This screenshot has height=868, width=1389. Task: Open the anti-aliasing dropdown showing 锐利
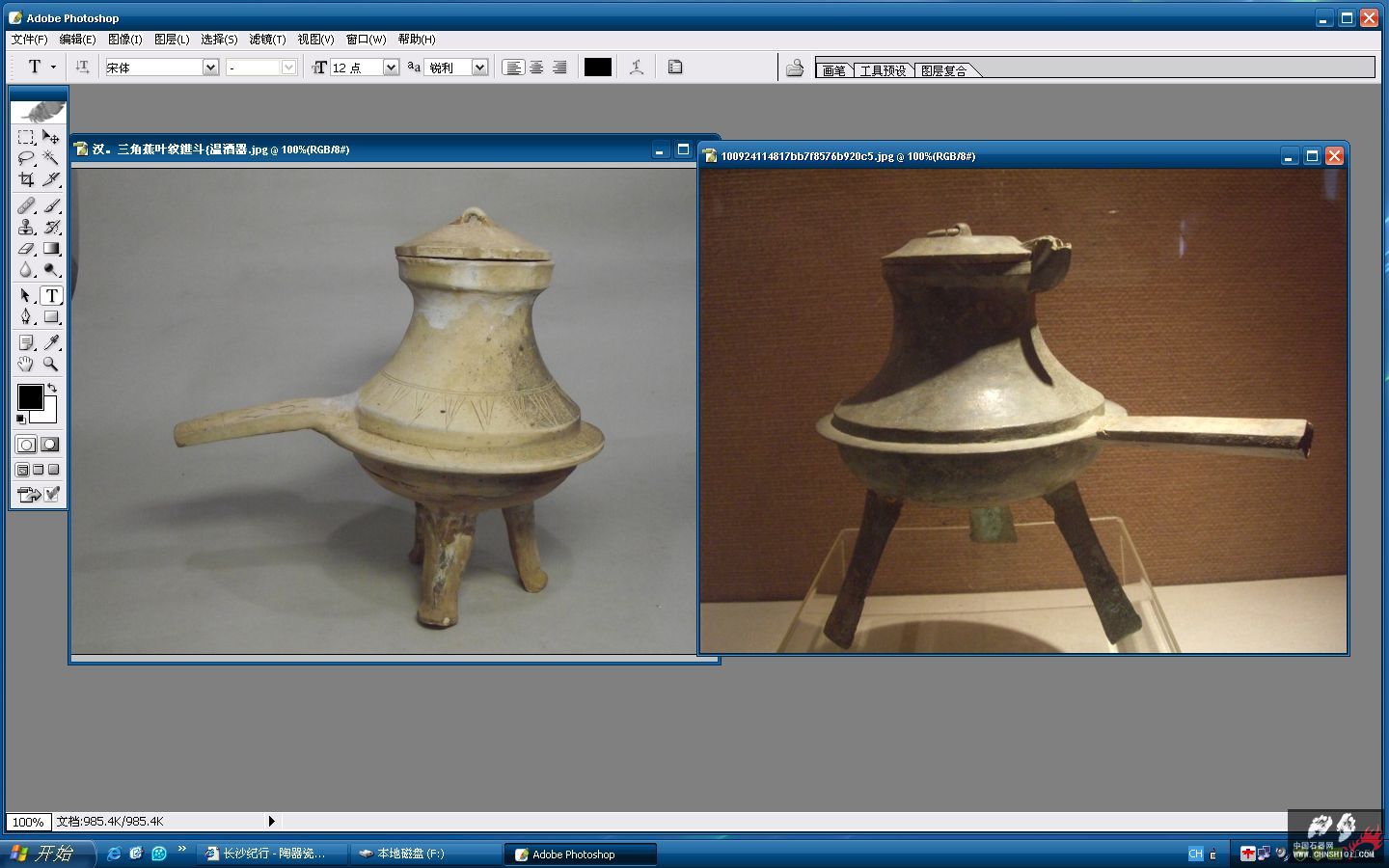(479, 67)
